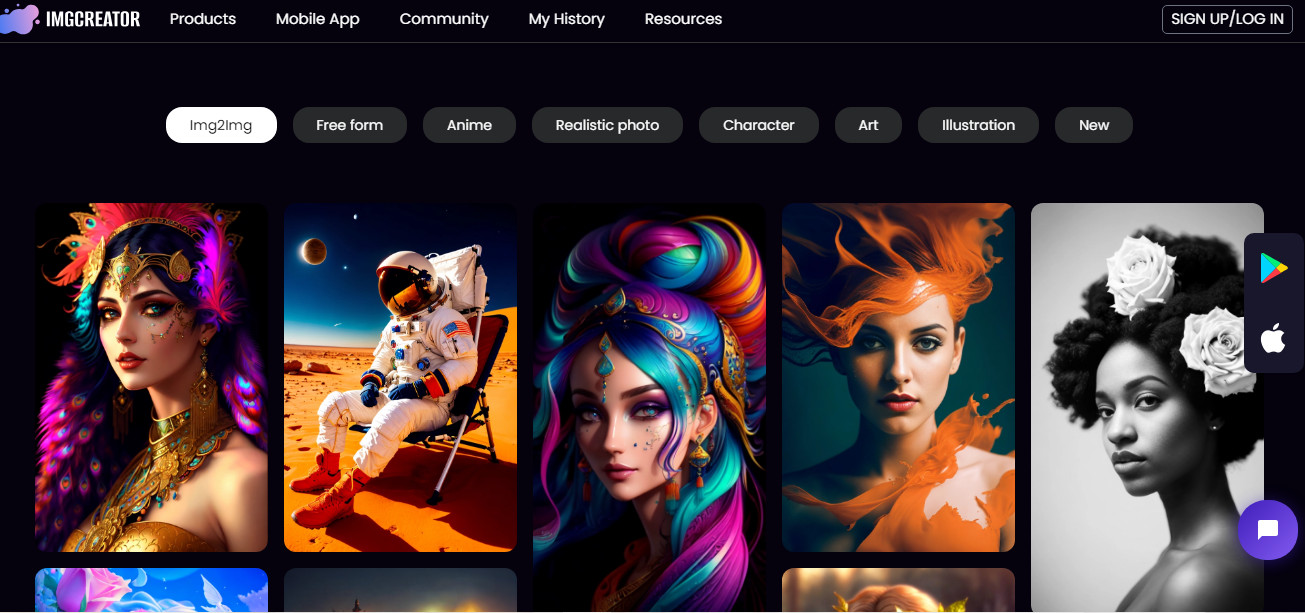Viewport: 1305px width, 613px height.
Task: Open the Mobile App menu item
Action: (x=318, y=19)
